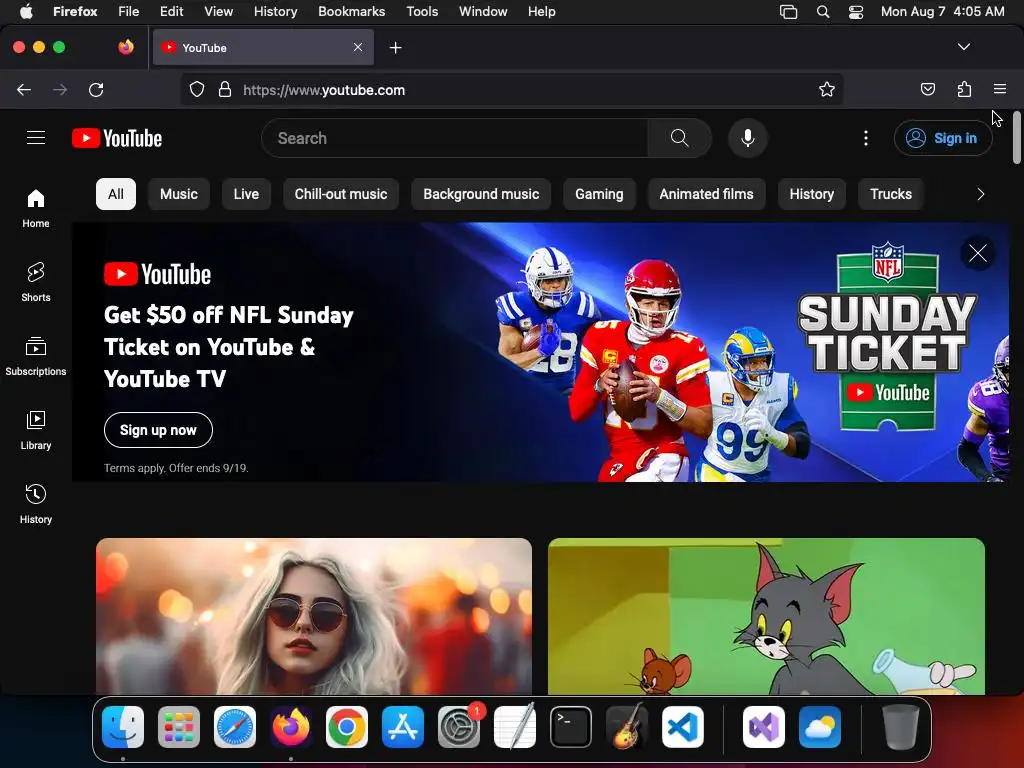Click the browser URL address bar
Screen dimensions: 1024x768
[x=511, y=89]
